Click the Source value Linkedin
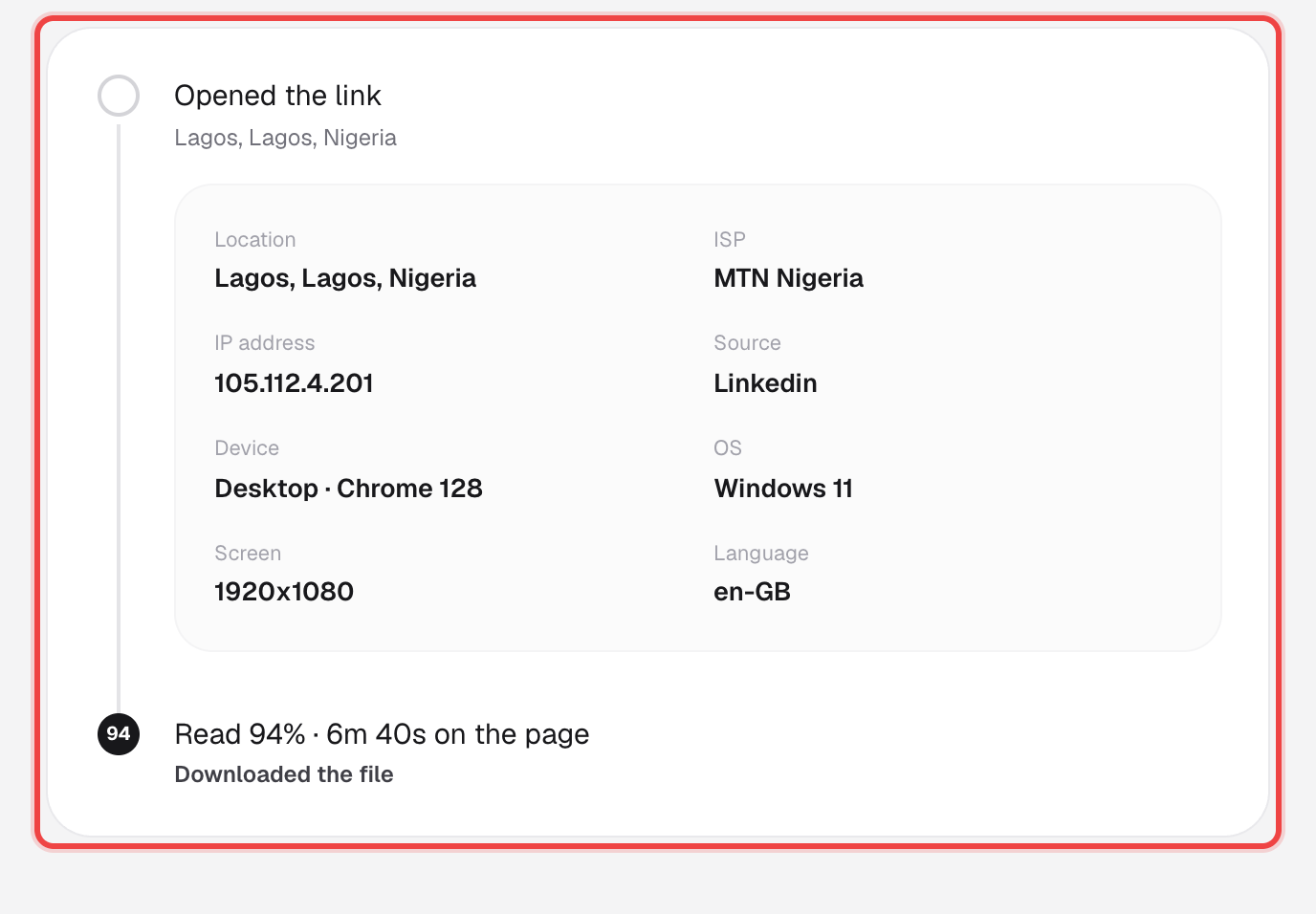 click(x=765, y=383)
